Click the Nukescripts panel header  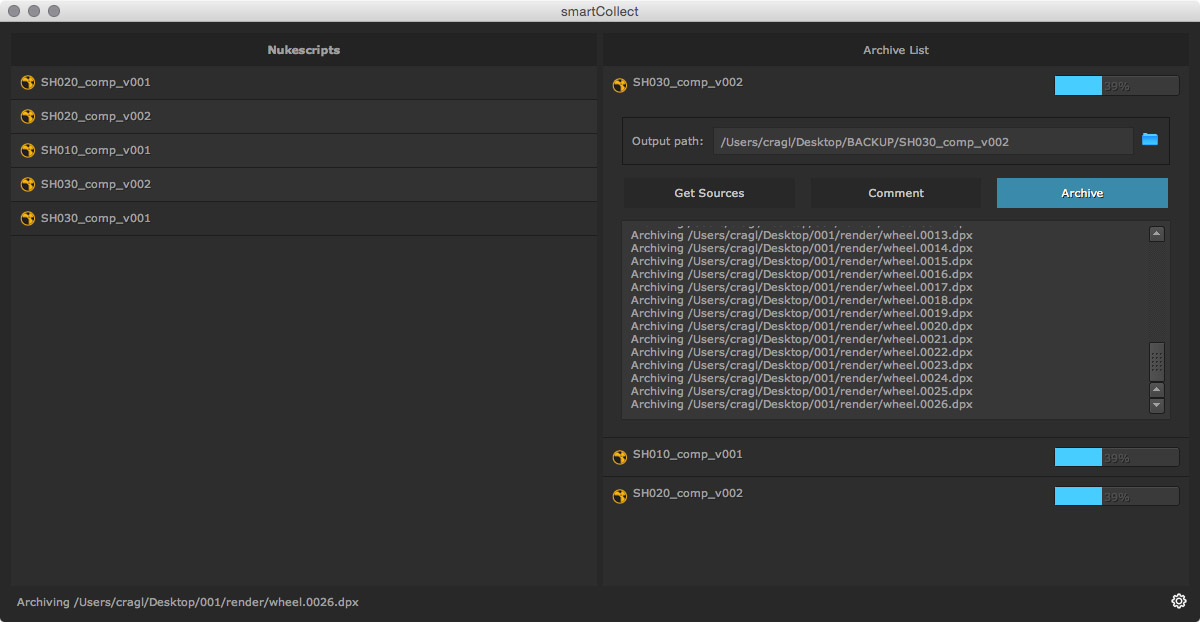point(303,50)
